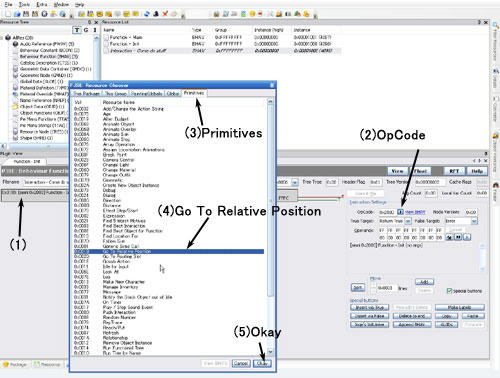Click the operand wizard icon beside operand bytes

450,237
